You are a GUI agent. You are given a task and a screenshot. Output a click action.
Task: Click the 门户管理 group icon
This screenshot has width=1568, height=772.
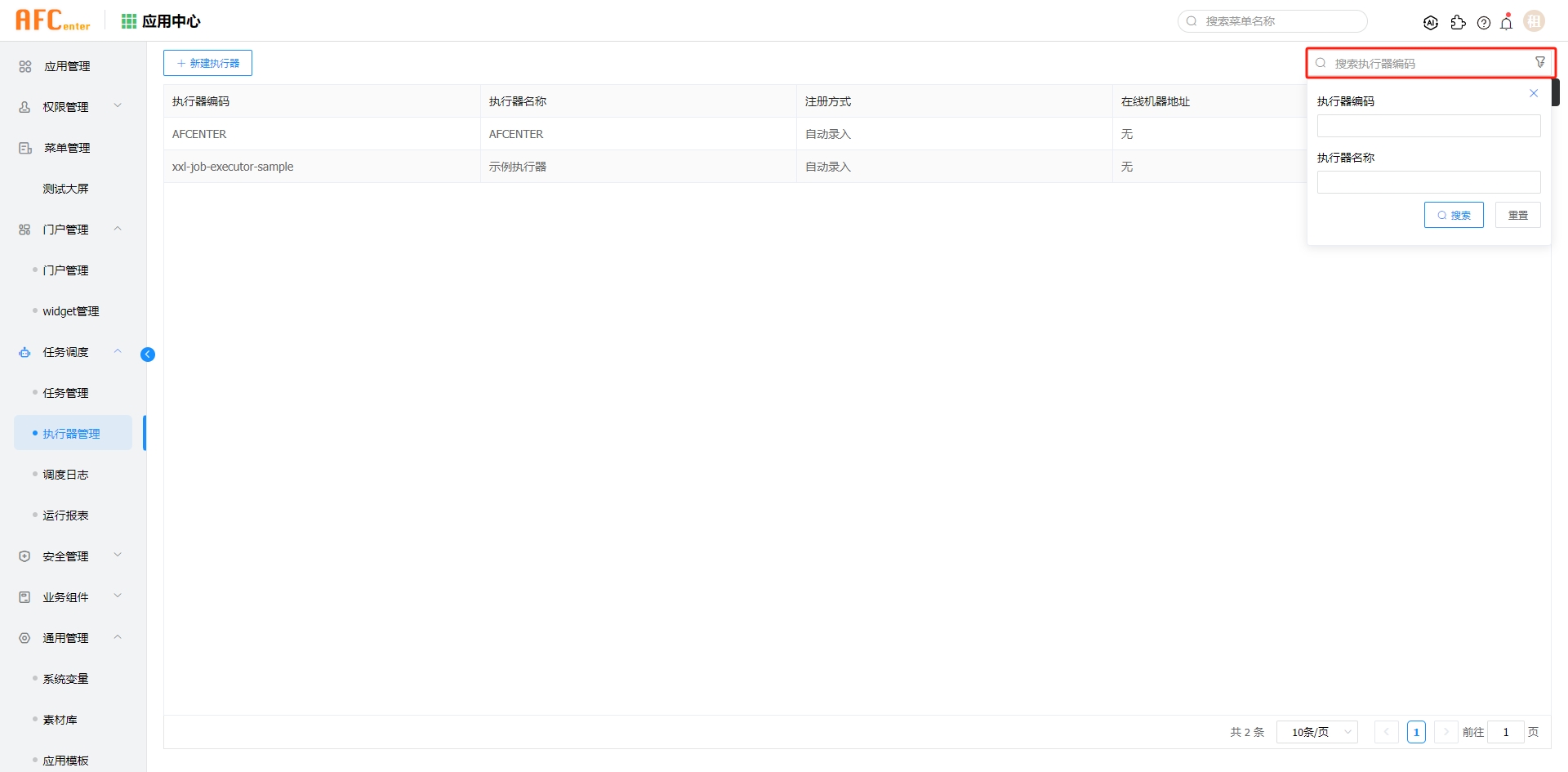[24, 230]
